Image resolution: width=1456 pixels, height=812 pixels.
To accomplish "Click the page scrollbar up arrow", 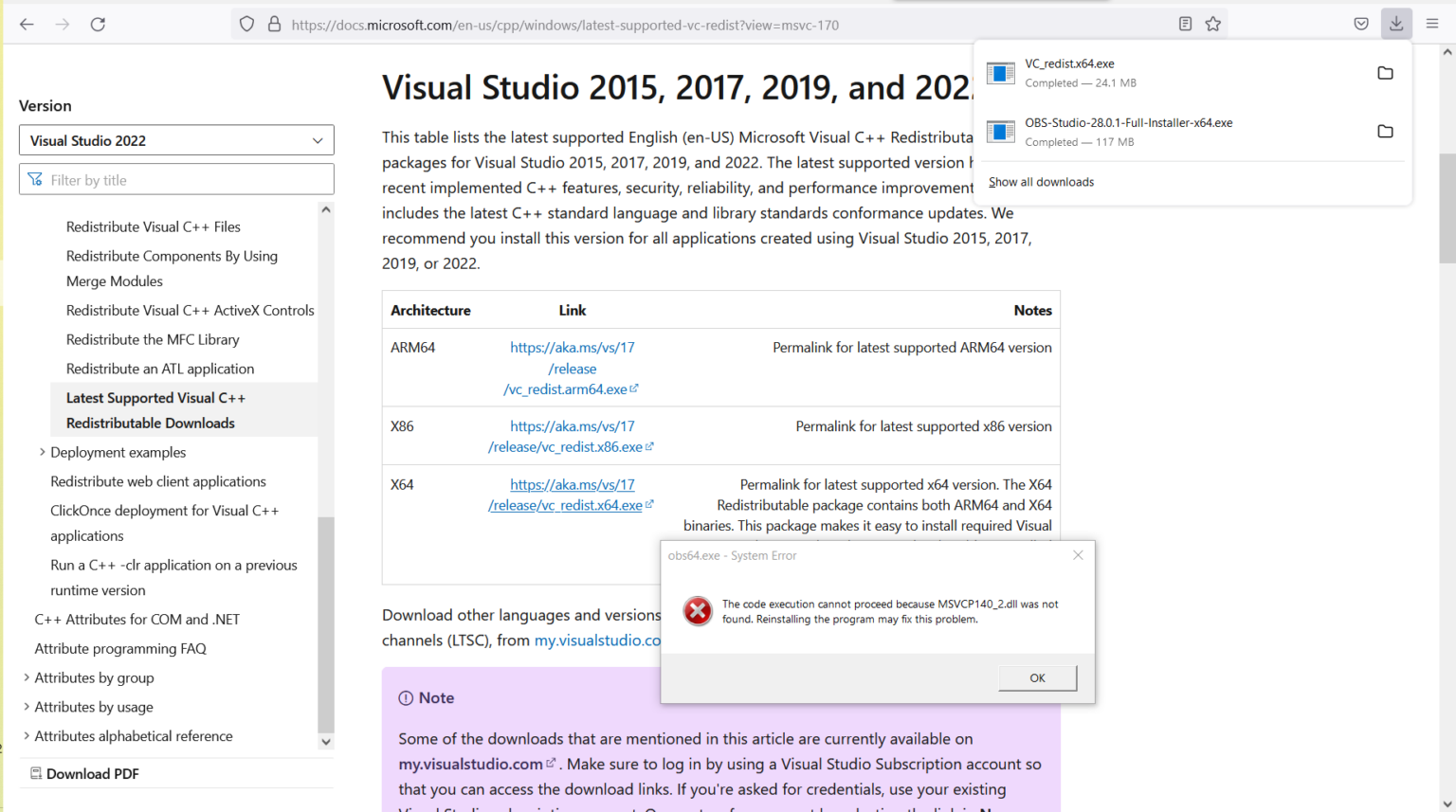I will (1447, 52).
